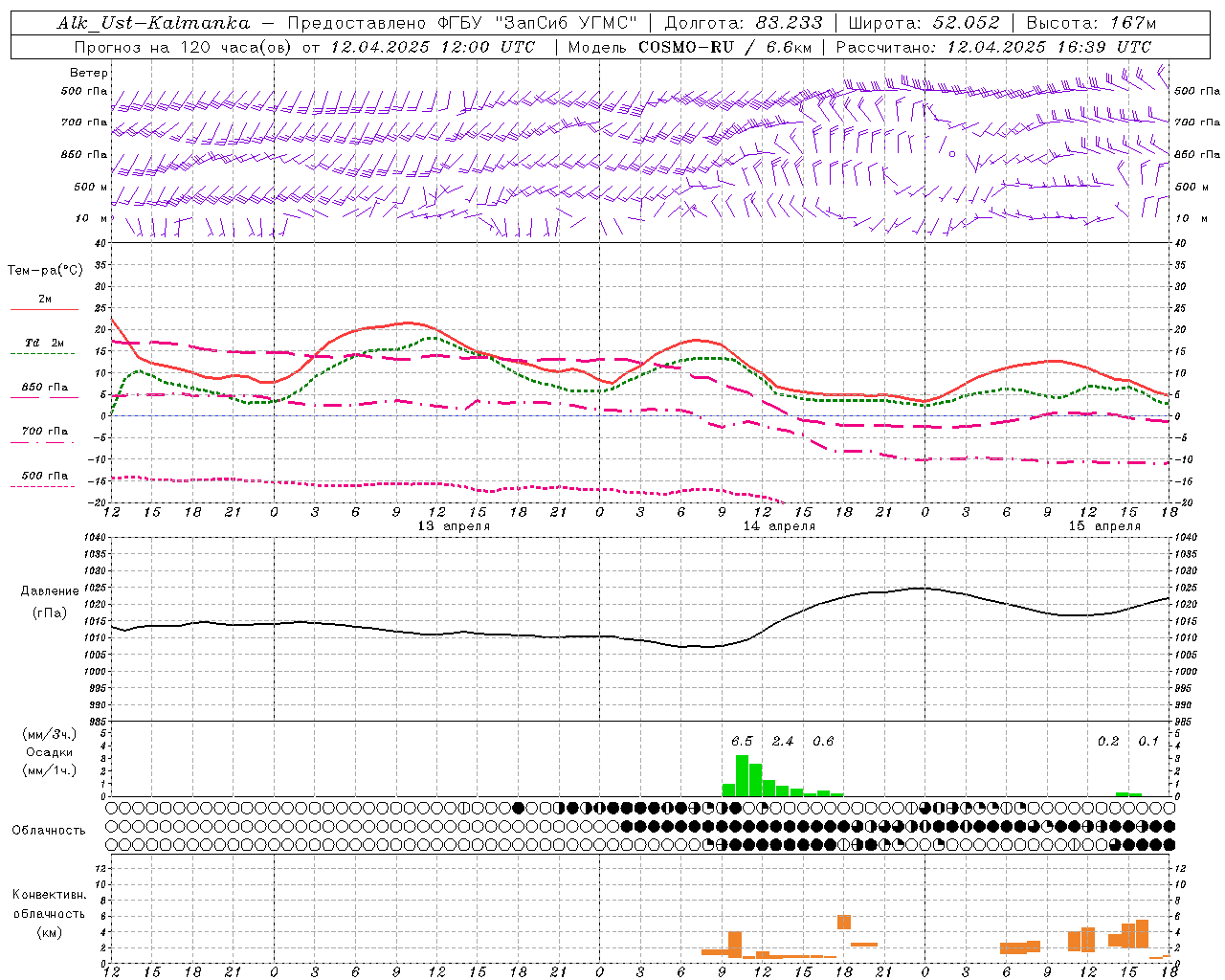Click the (мм/3ч.) unit label

[x=50, y=734]
